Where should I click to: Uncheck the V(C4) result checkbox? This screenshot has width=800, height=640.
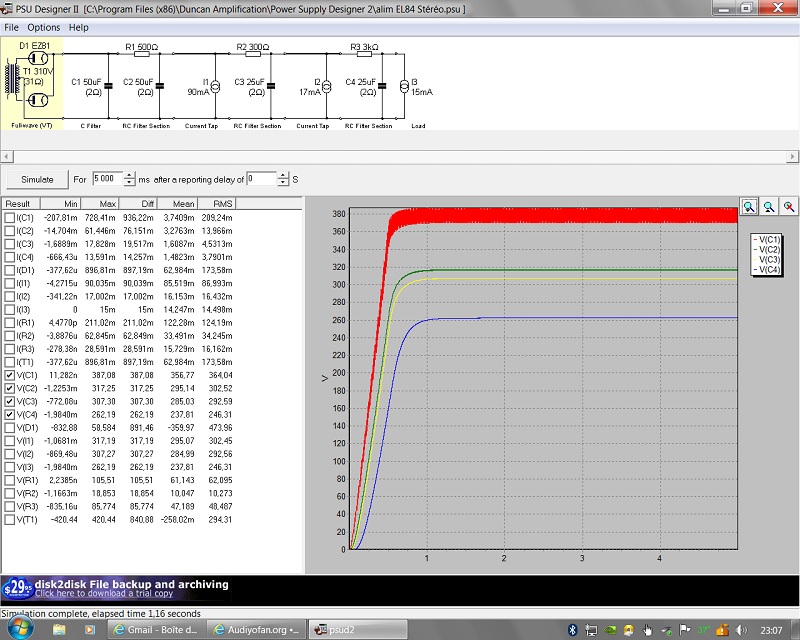[x=9, y=415]
